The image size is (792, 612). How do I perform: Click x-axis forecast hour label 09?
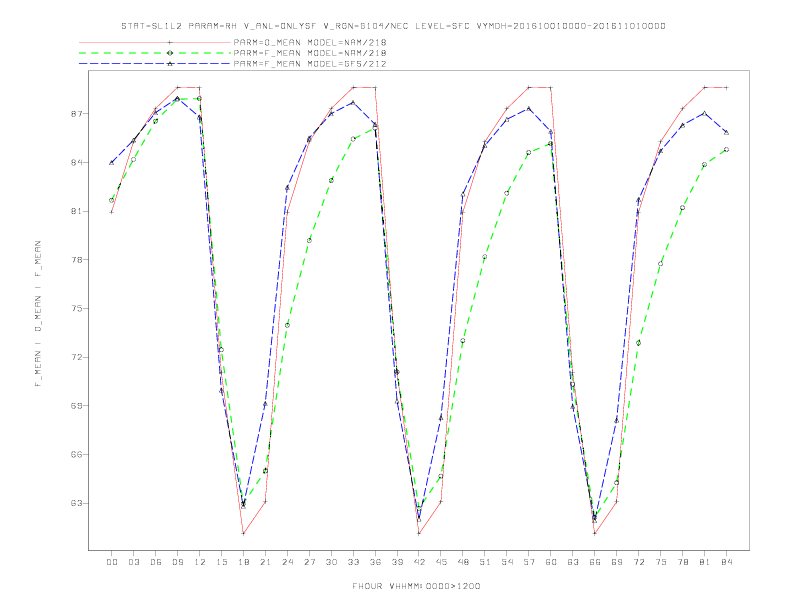(x=177, y=562)
